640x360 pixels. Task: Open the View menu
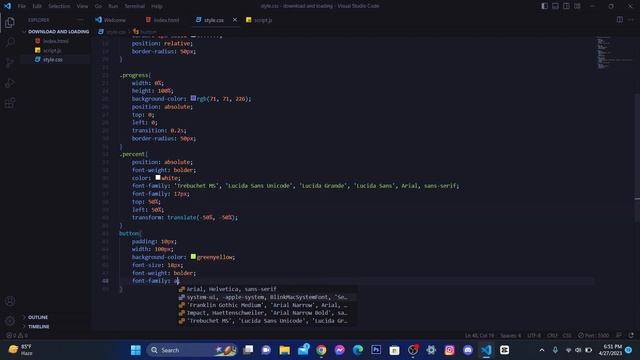pyautogui.click(x=82, y=6)
